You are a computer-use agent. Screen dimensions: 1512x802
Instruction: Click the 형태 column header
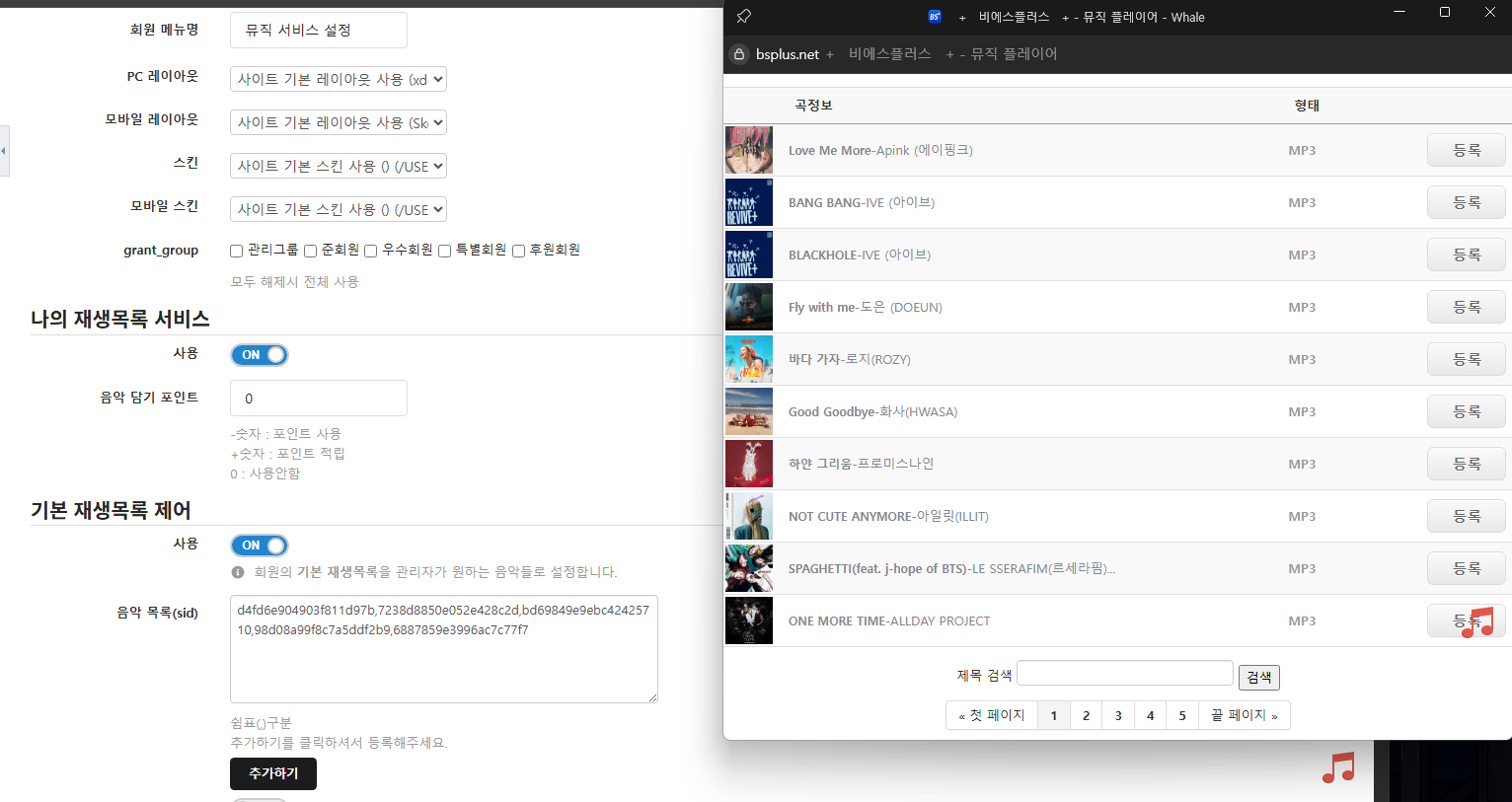[x=1307, y=106]
